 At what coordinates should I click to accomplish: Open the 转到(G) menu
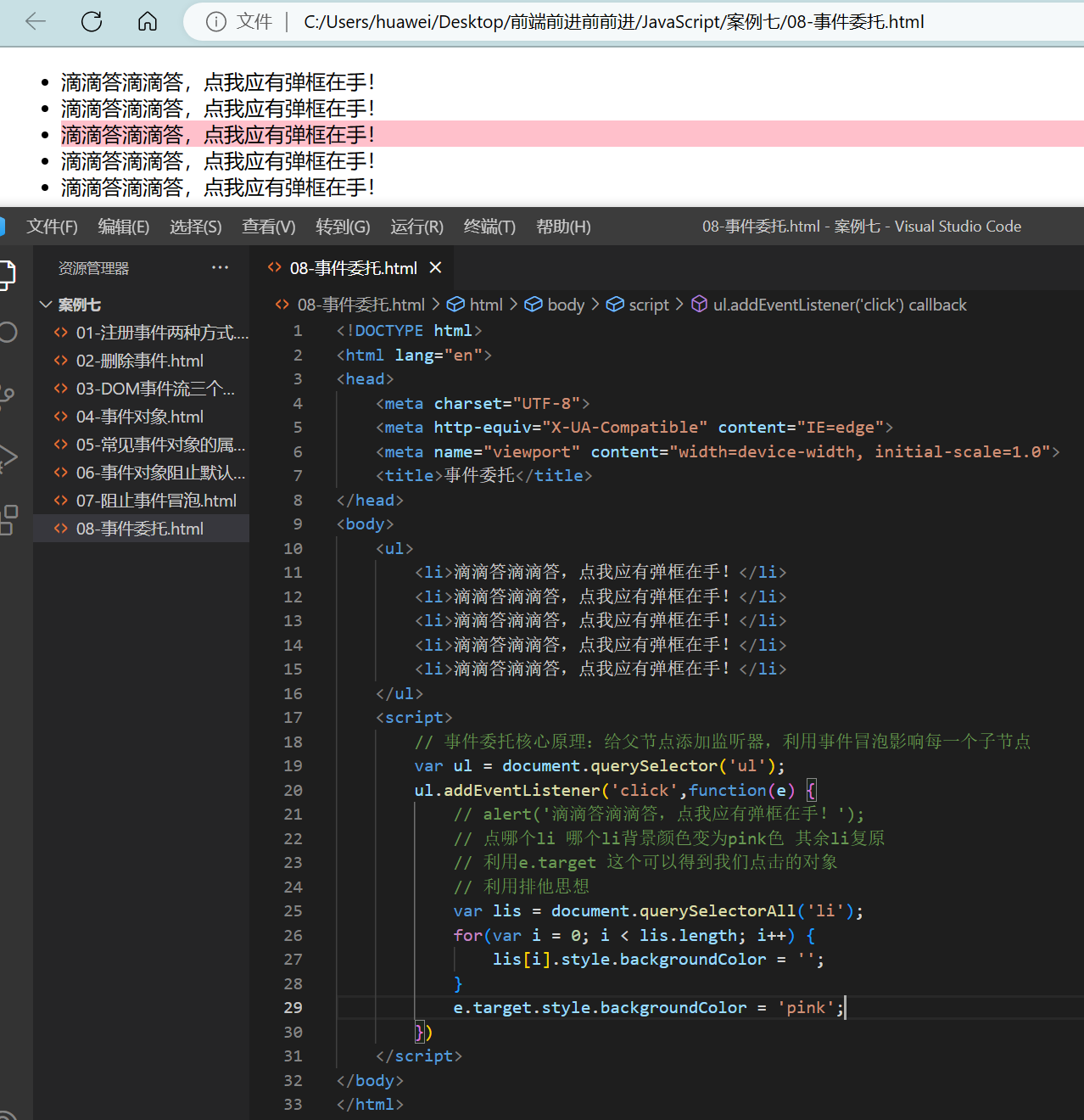click(343, 227)
